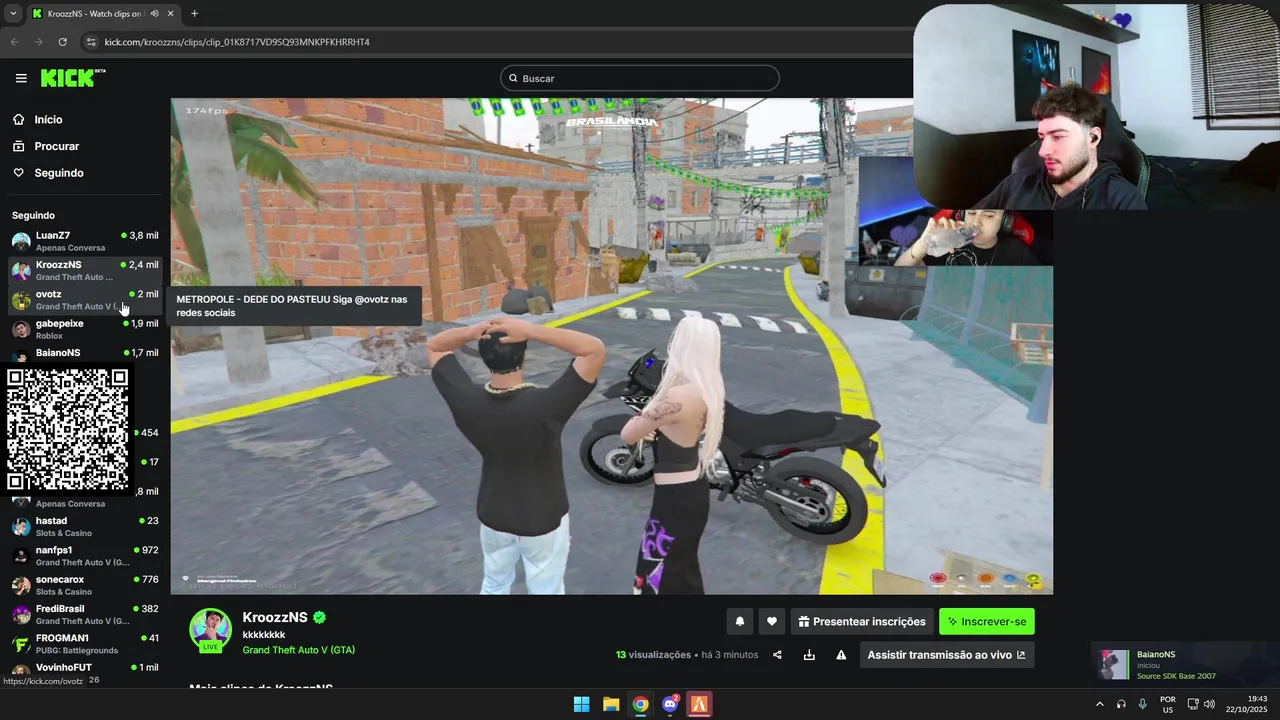
Task: Select FrediBrasil channel name
Action: tap(60, 608)
